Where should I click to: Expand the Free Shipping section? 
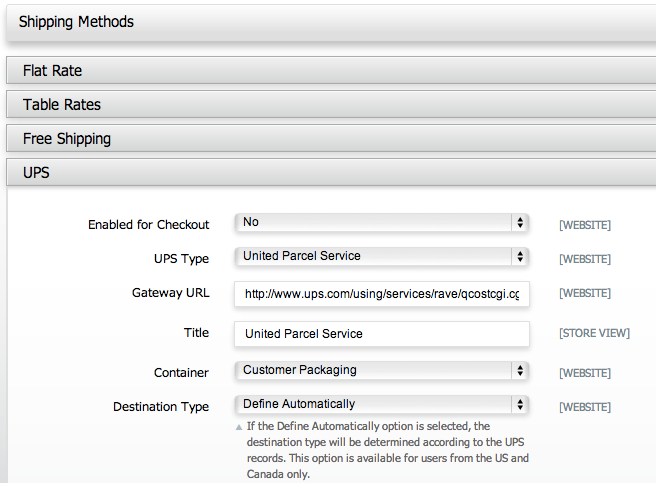(x=331, y=139)
